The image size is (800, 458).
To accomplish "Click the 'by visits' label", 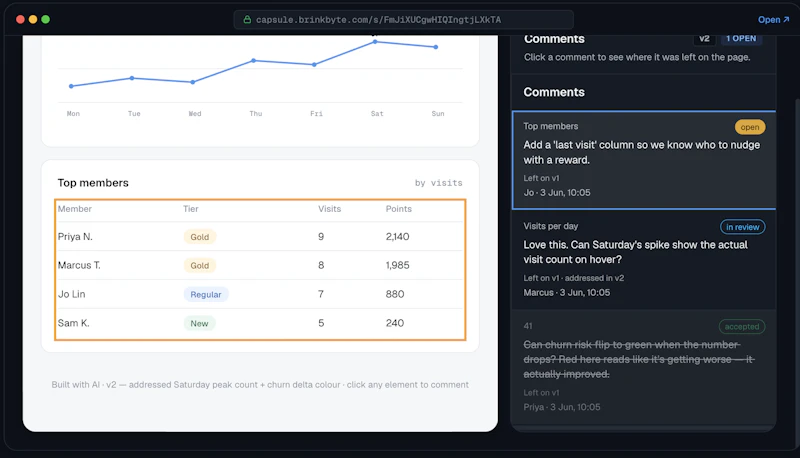I will (x=439, y=183).
